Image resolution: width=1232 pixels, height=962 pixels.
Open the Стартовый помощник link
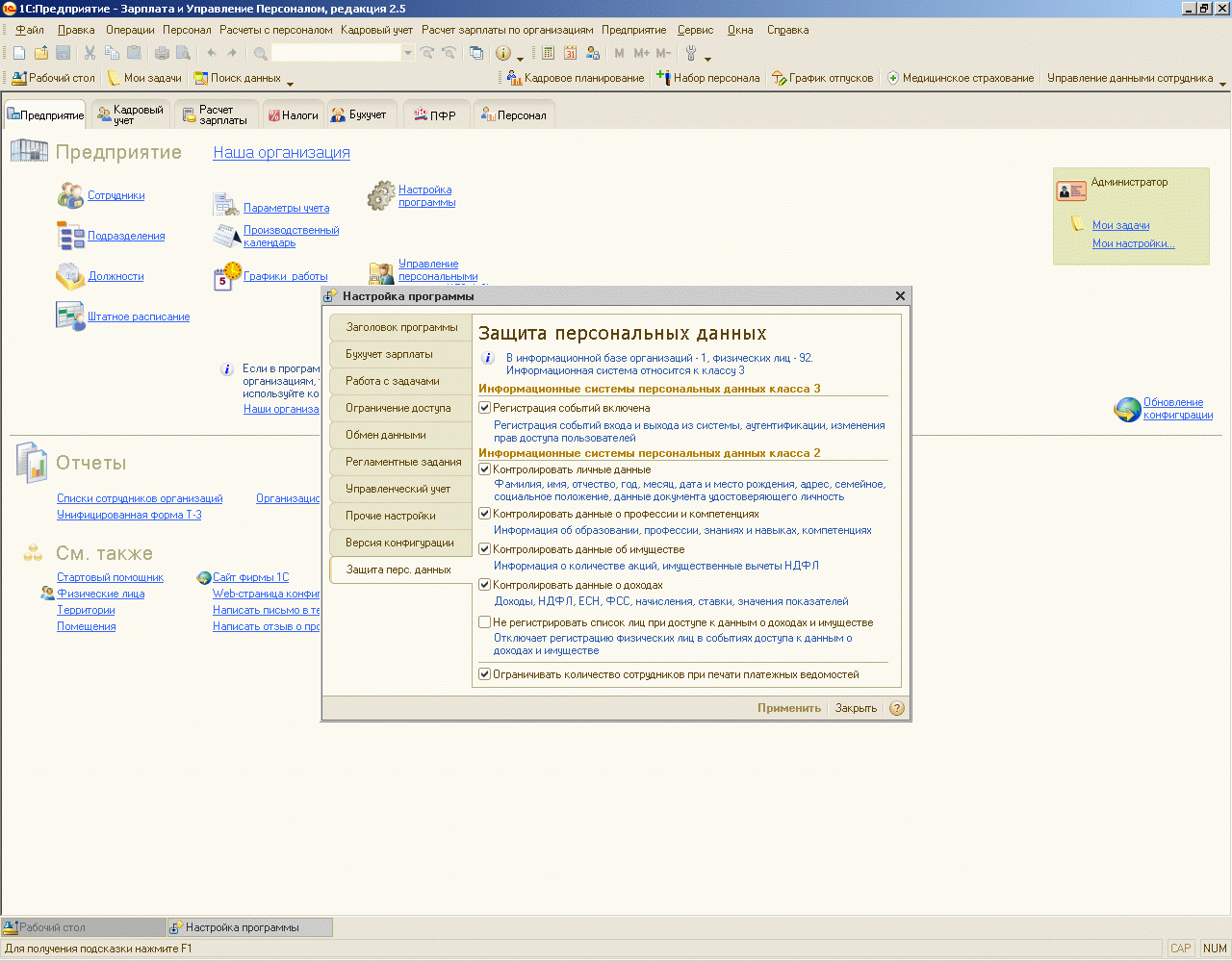tap(110, 577)
